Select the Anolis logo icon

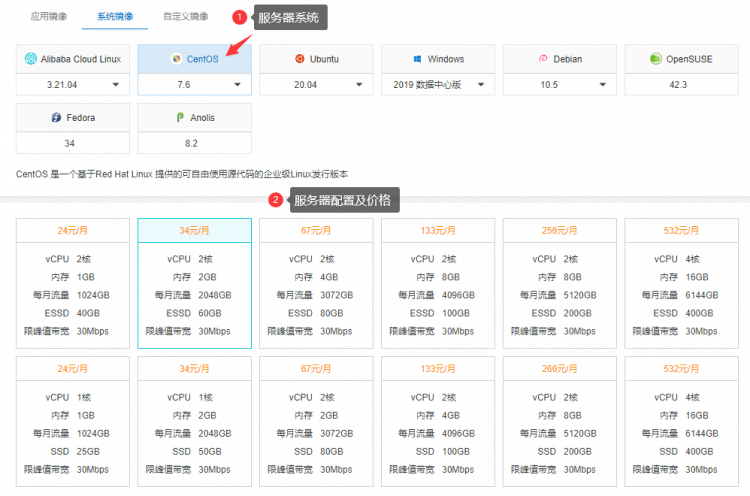click(180, 117)
